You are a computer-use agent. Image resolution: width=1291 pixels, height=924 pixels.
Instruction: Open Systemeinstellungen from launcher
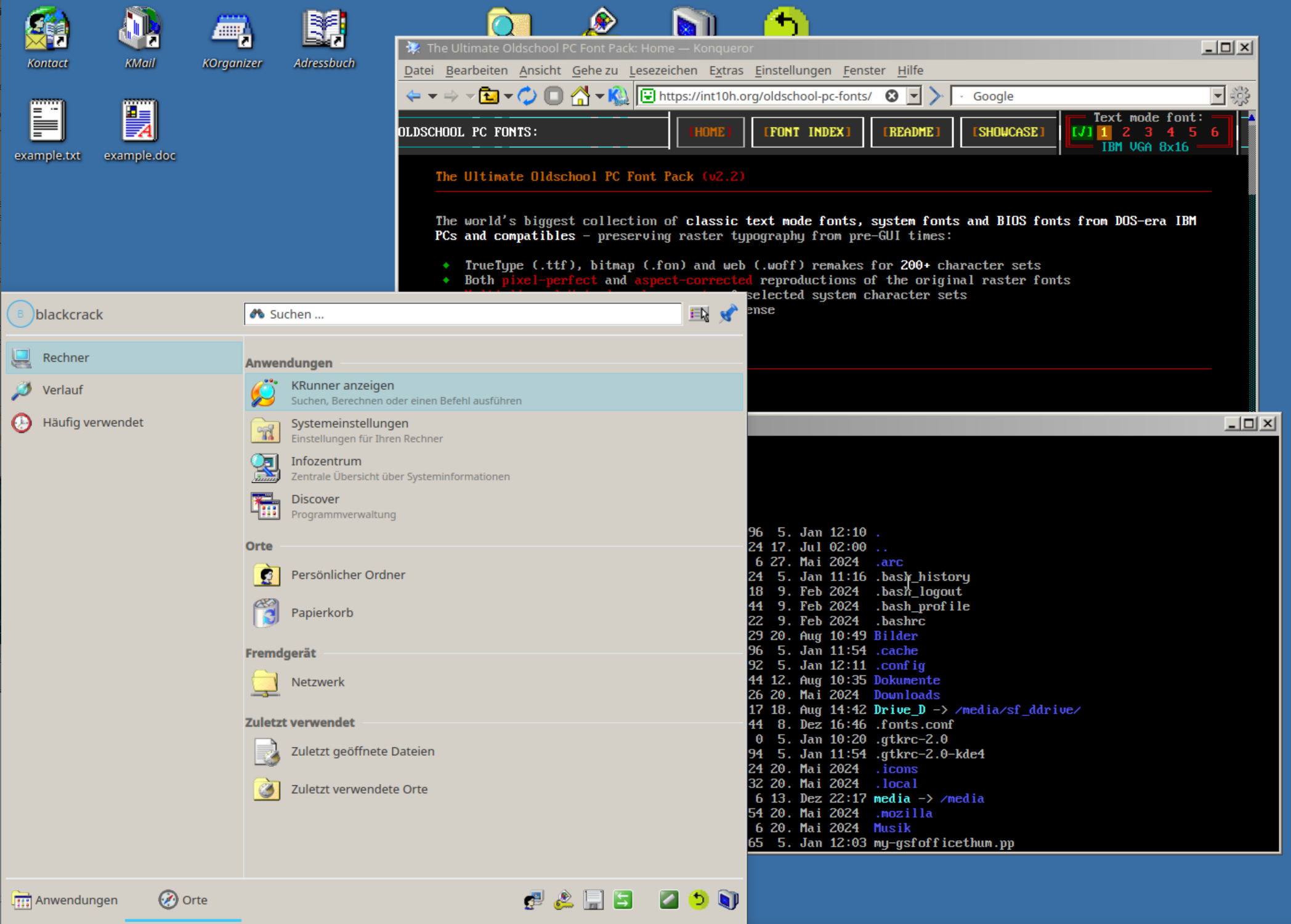tap(494, 430)
